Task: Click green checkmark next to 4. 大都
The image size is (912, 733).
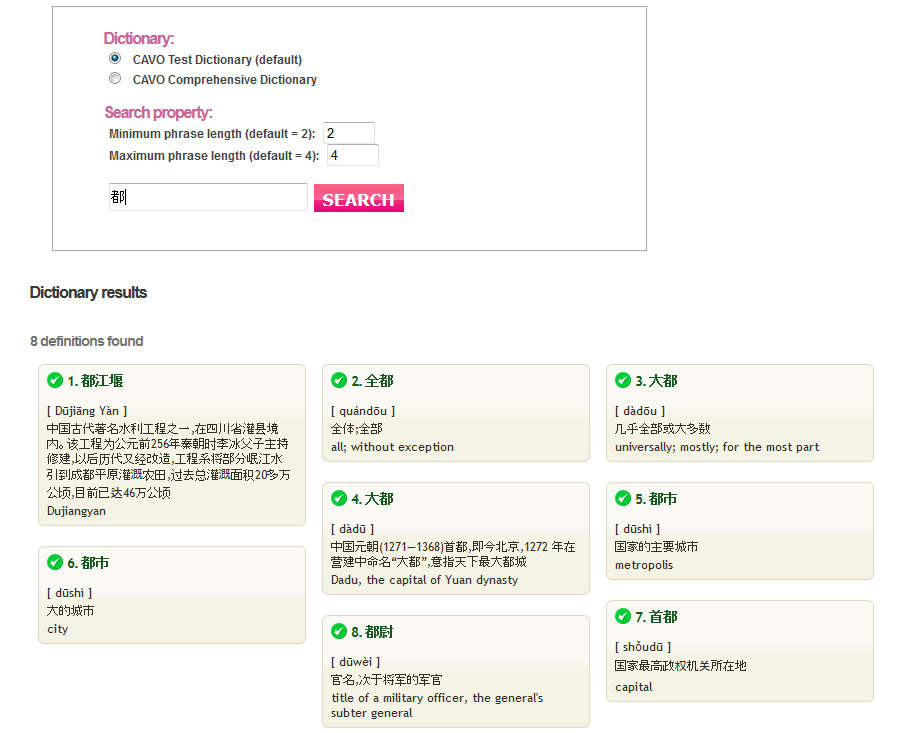Action: [339, 498]
